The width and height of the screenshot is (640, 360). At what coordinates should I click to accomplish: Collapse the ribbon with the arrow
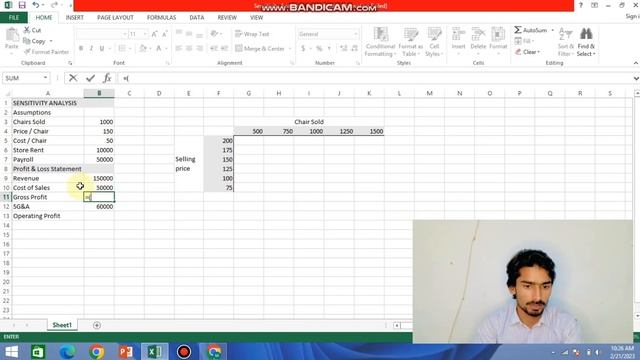coord(636,63)
